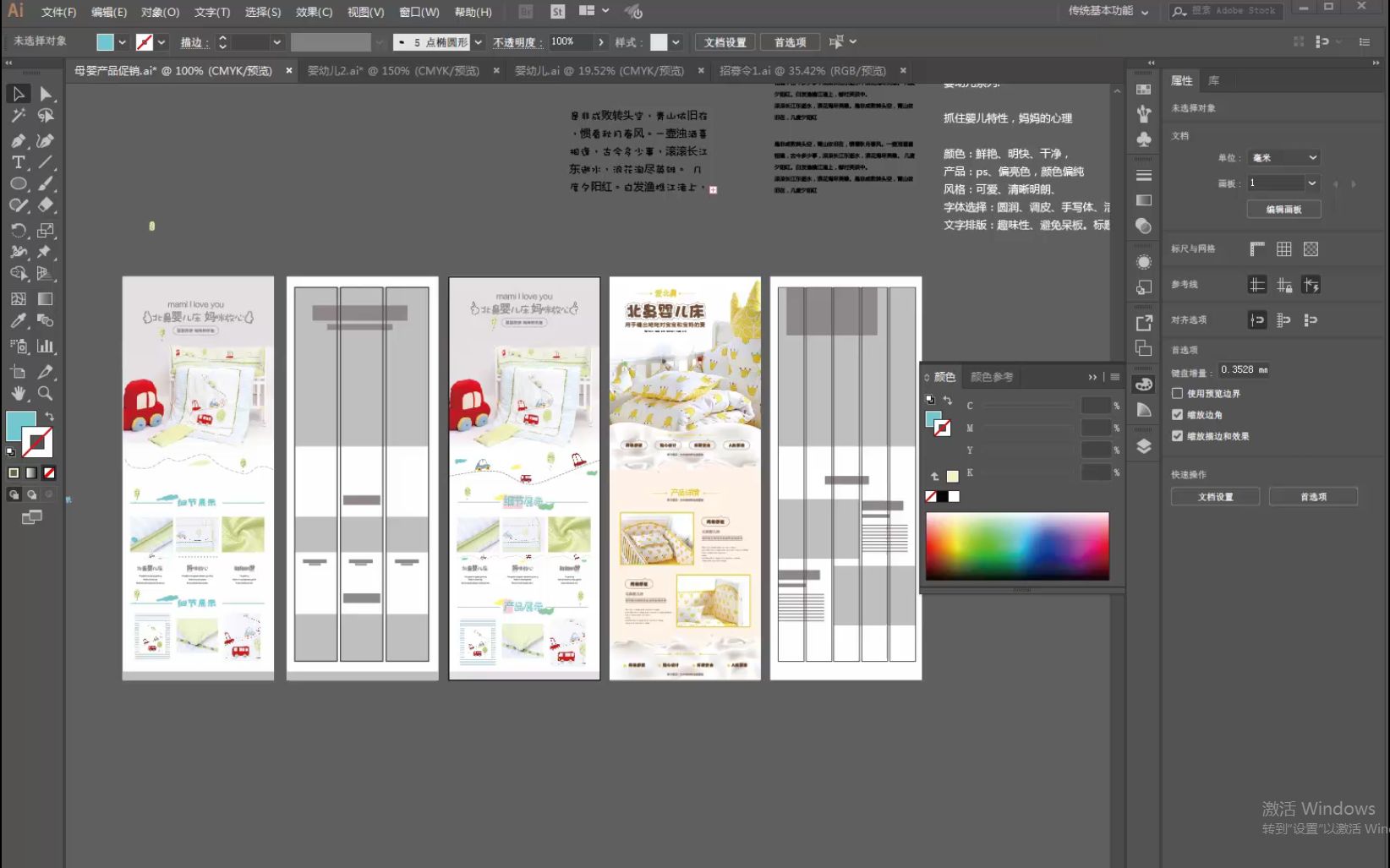Pick a color from the spectrum bar
This screenshot has height=868, width=1390.
1017,546
